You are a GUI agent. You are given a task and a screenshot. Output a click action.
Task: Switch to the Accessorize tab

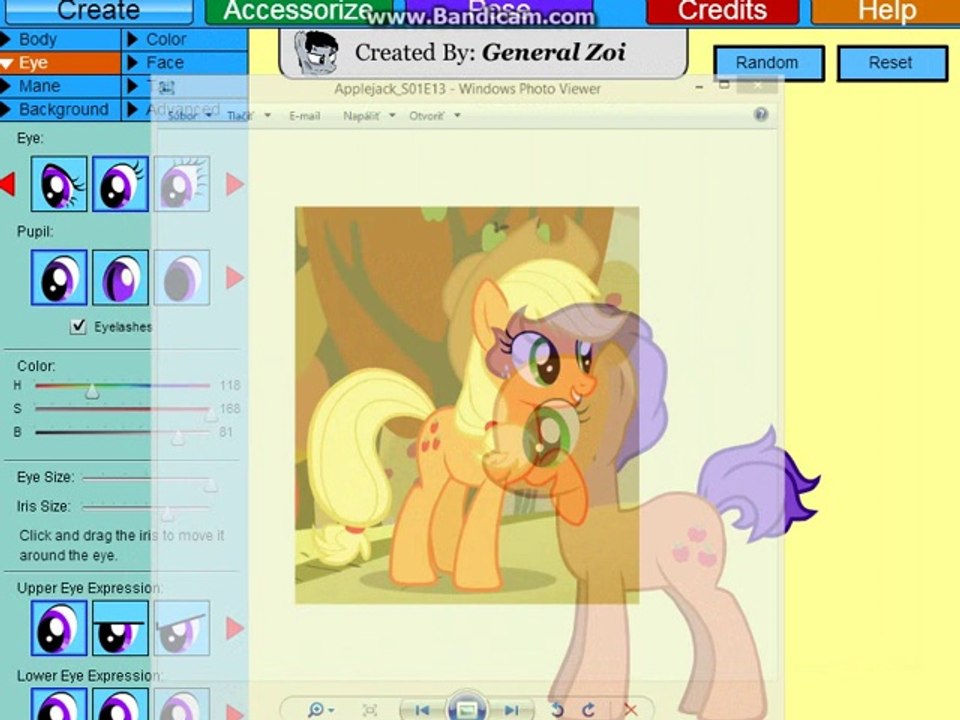(x=298, y=11)
